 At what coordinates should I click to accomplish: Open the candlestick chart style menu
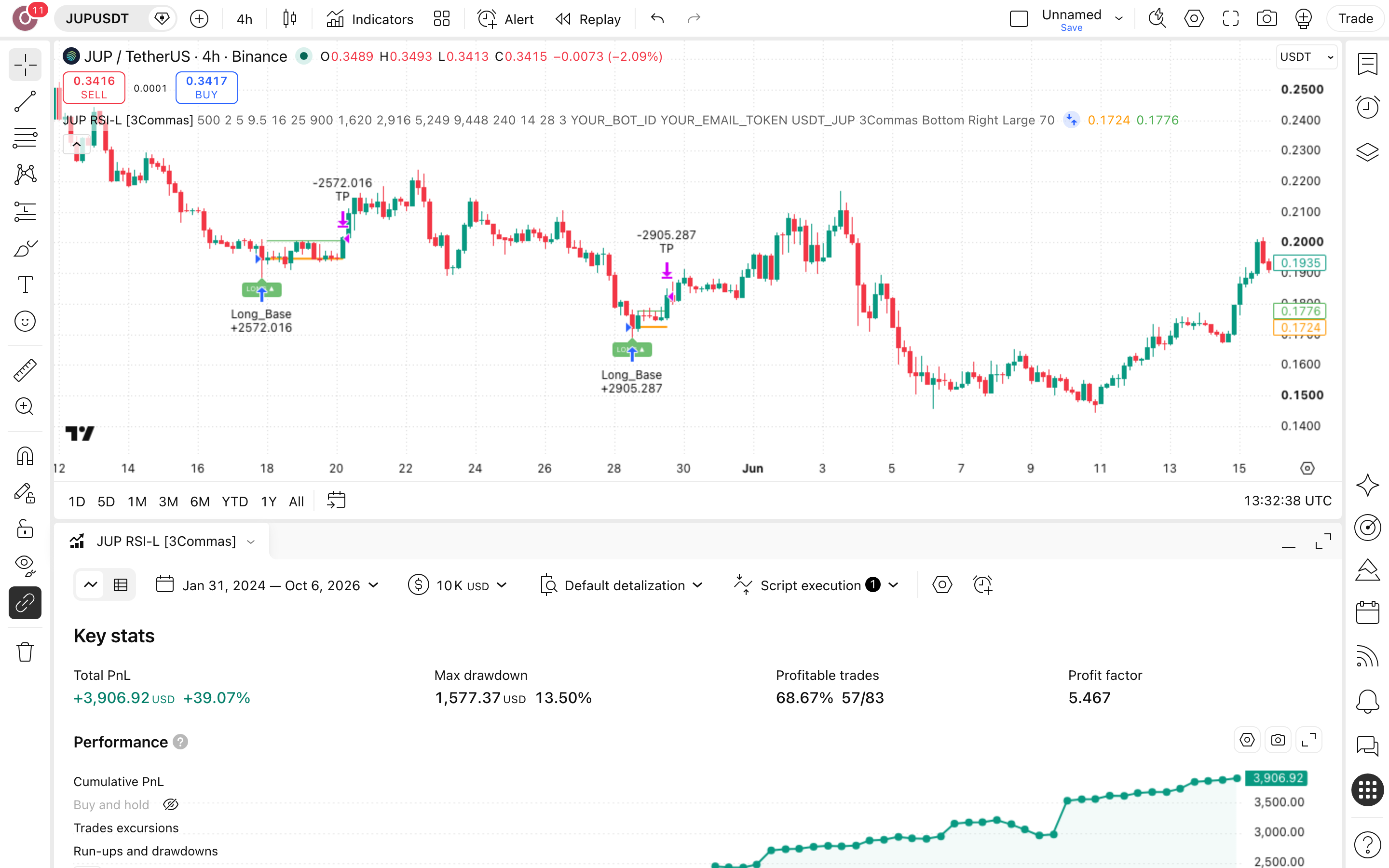(290, 19)
